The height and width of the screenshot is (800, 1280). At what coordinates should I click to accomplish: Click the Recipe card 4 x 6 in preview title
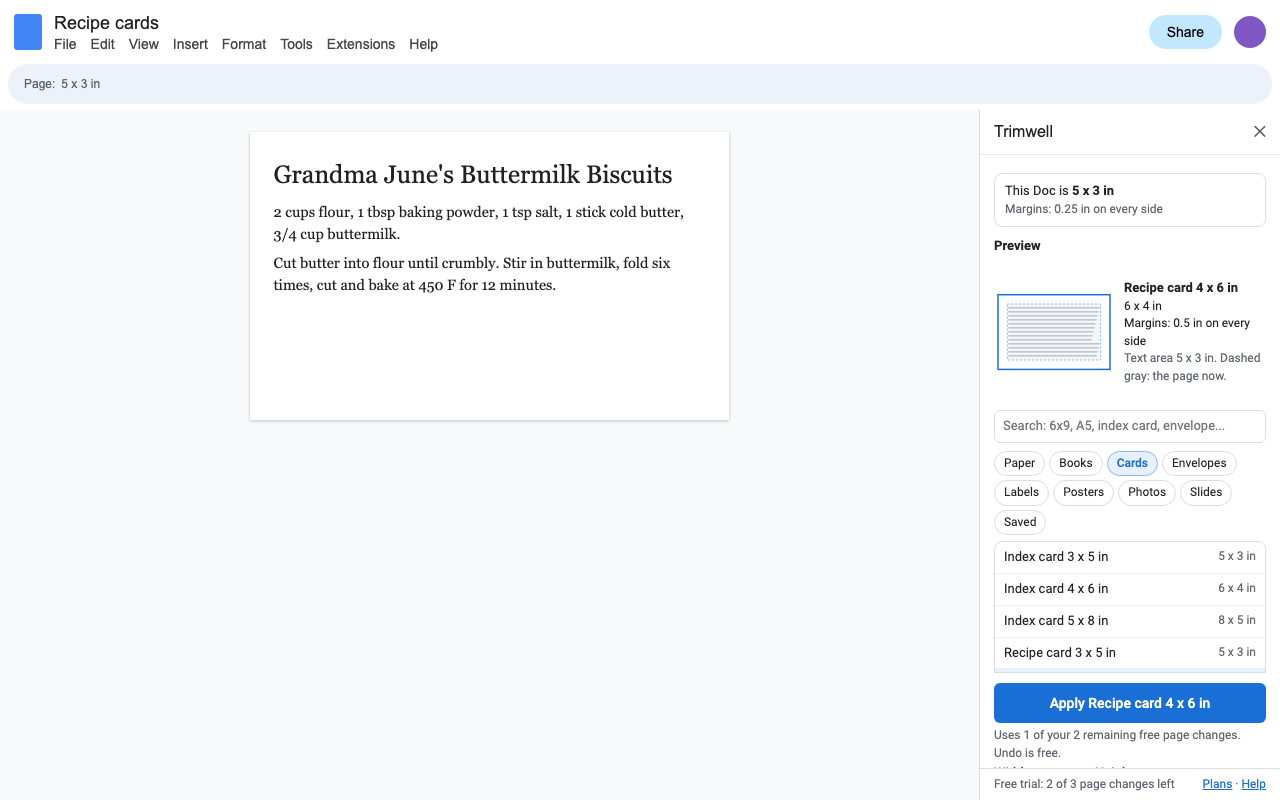pyautogui.click(x=1181, y=288)
